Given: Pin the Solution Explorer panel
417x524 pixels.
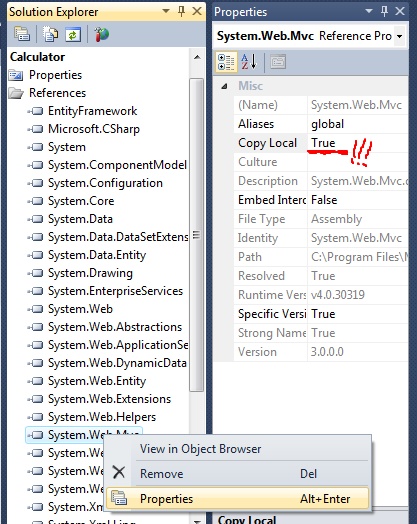Looking at the screenshot, I should click(181, 12).
